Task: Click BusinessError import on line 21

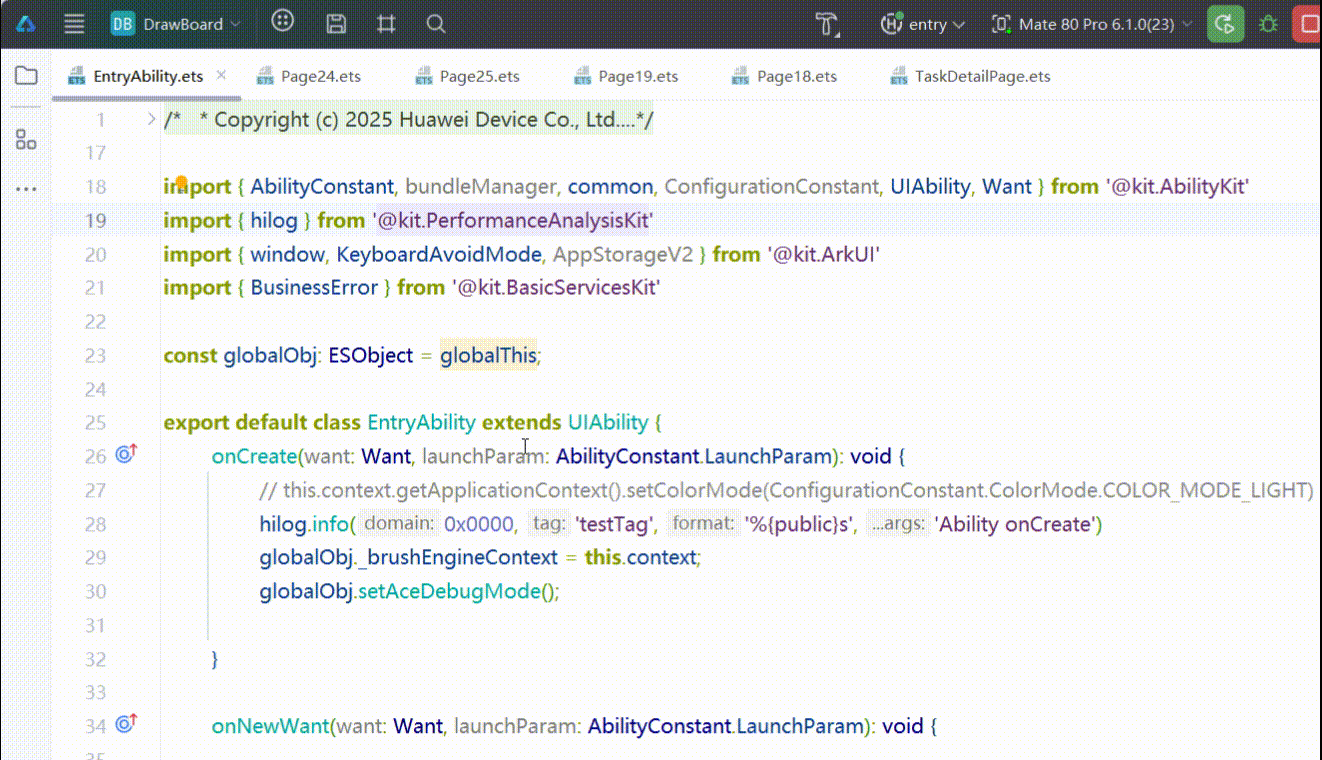Action: tap(314, 288)
